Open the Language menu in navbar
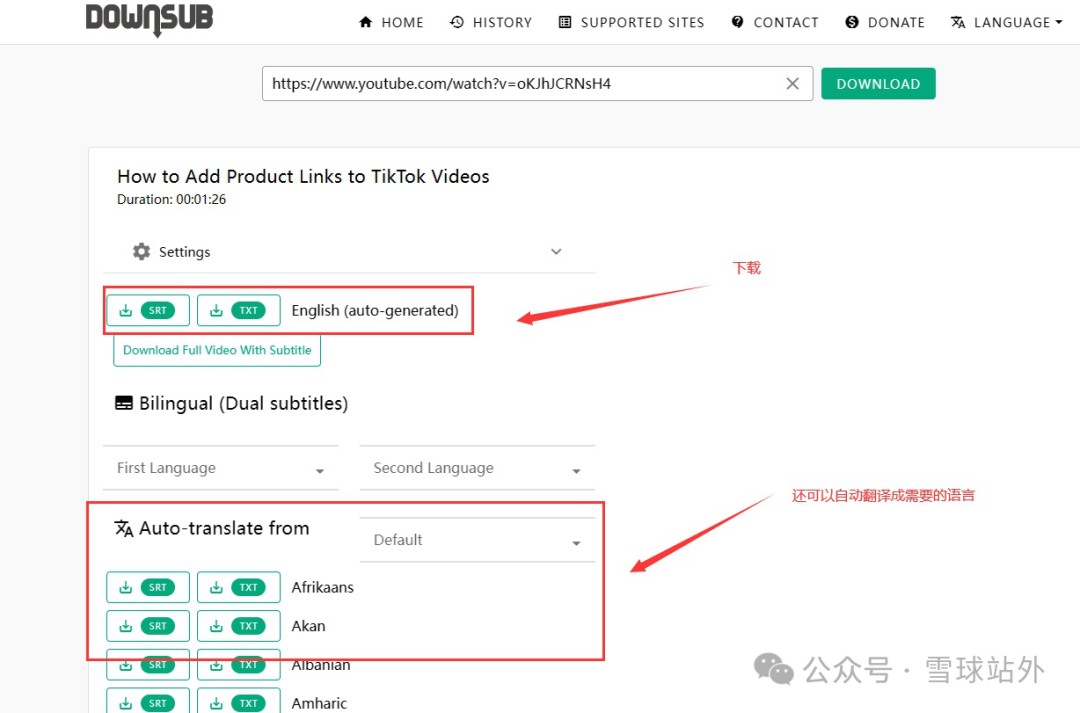This screenshot has height=713, width=1080. [x=1006, y=22]
